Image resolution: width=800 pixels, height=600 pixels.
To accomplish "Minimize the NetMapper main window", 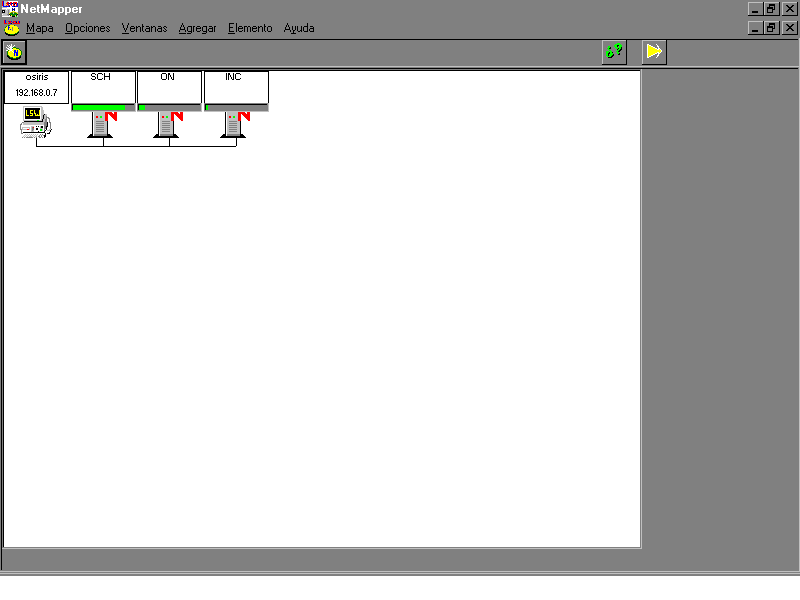I will click(755, 9).
